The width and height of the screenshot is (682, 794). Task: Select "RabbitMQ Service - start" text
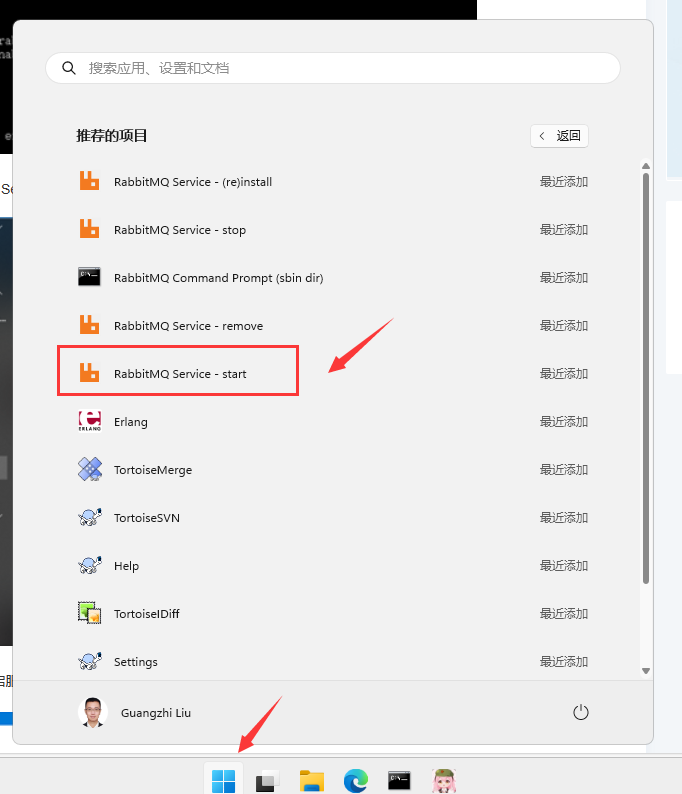(180, 374)
